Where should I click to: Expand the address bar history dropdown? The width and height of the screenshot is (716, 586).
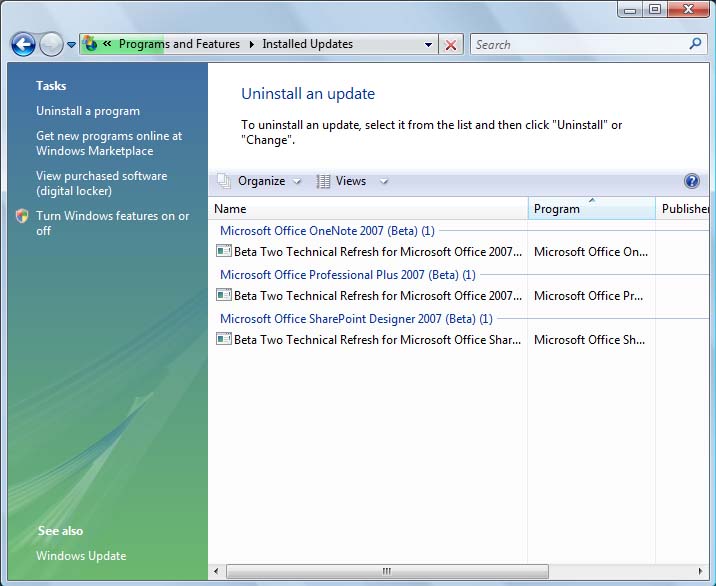429,45
